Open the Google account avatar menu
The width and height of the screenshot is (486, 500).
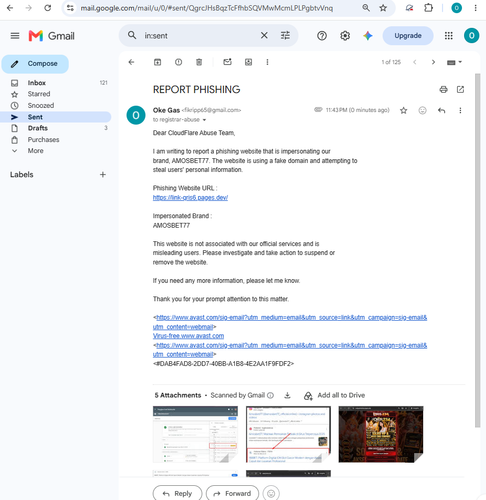click(471, 36)
